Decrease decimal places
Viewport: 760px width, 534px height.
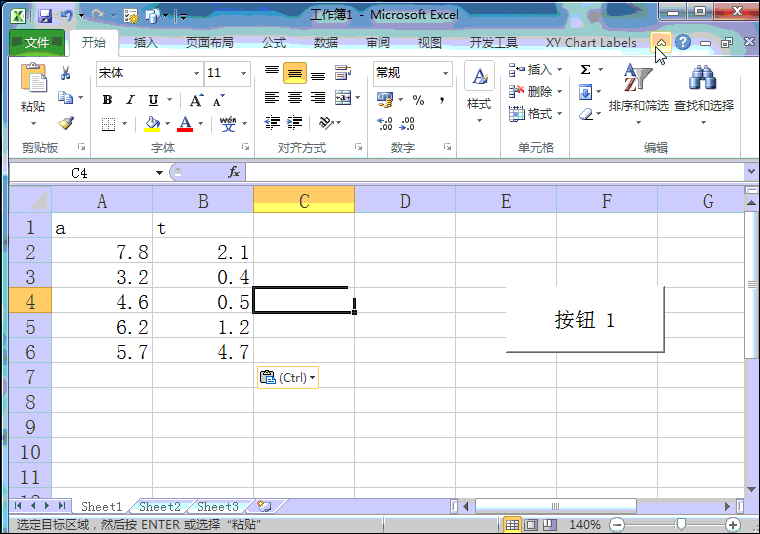point(407,124)
